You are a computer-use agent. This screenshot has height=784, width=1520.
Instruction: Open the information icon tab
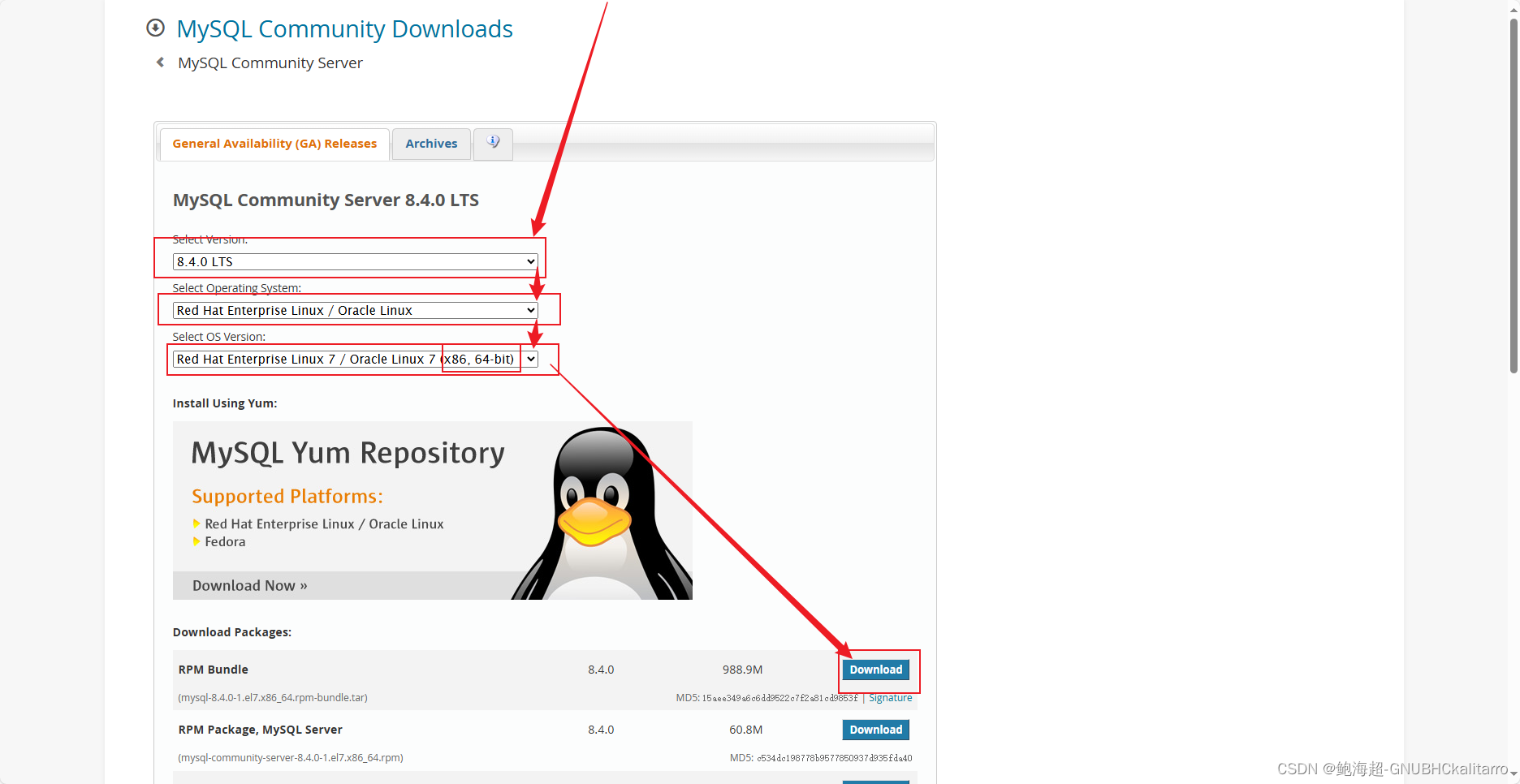[x=493, y=143]
